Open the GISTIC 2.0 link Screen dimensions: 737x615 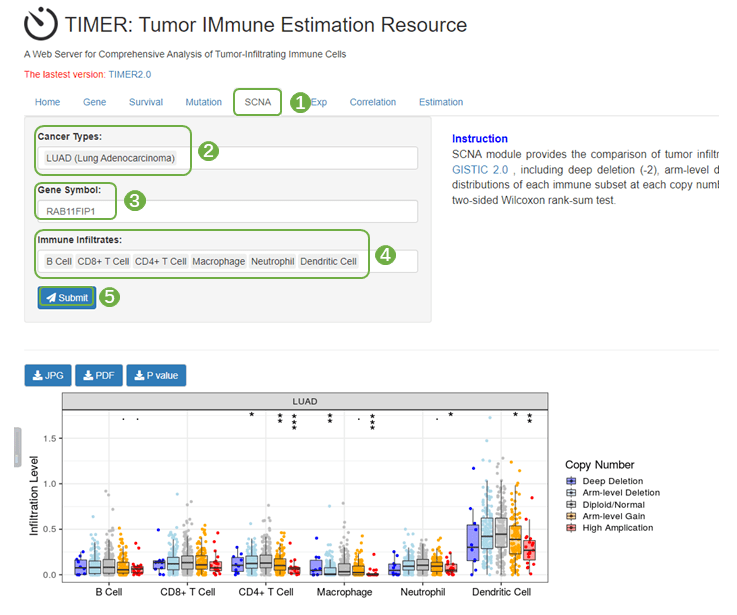pos(480,171)
